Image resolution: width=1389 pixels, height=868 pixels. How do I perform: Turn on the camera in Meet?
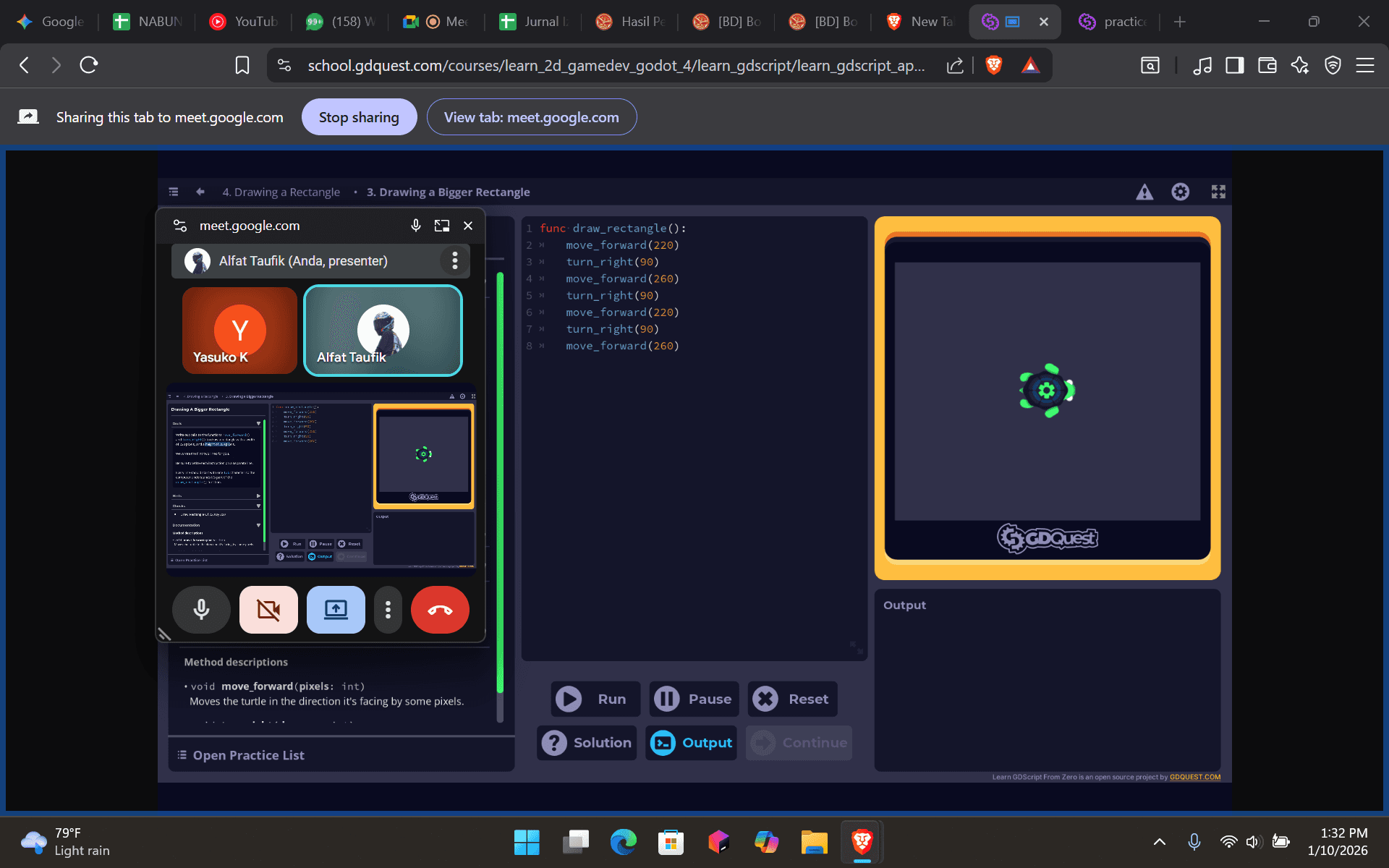268,610
